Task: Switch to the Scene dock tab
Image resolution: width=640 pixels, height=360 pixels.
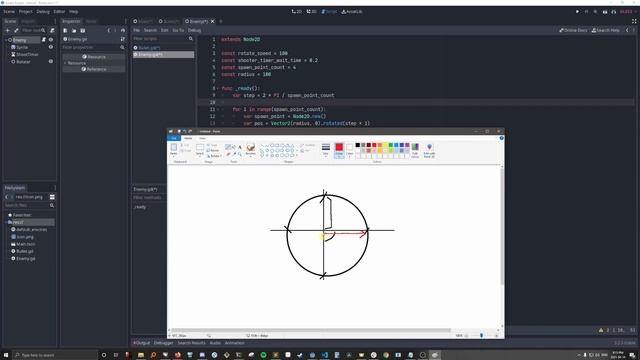Action: 10,21
